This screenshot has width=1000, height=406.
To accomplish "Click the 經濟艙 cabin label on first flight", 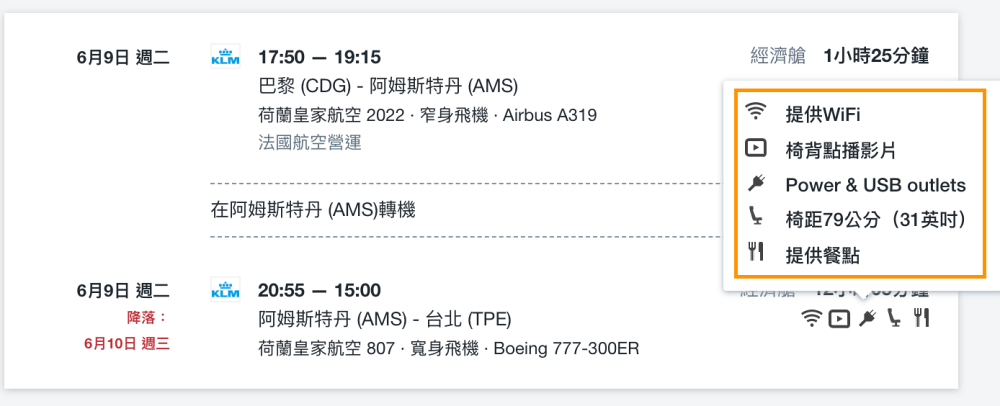I will [778, 56].
